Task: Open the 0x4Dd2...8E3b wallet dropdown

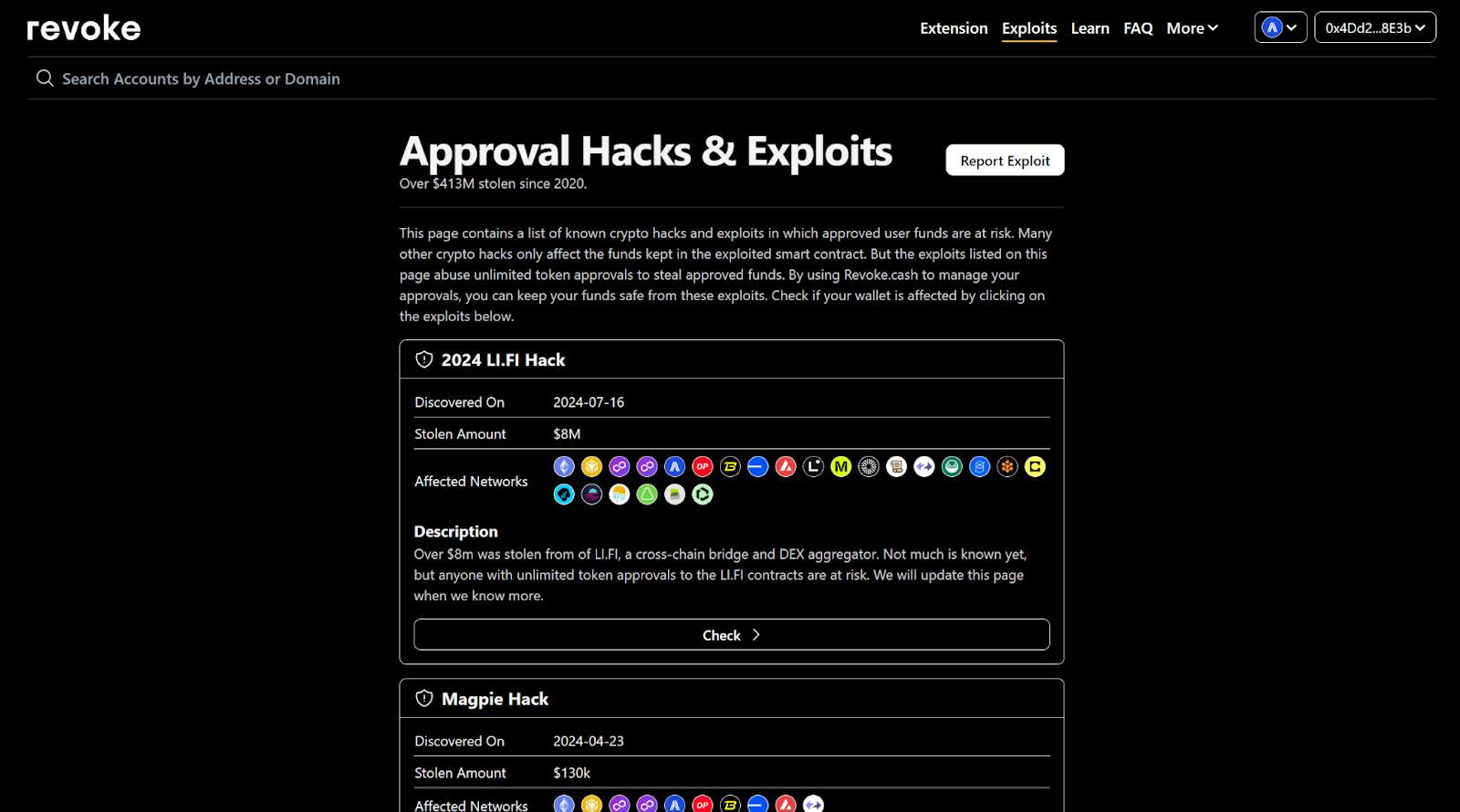Action: point(1375,27)
